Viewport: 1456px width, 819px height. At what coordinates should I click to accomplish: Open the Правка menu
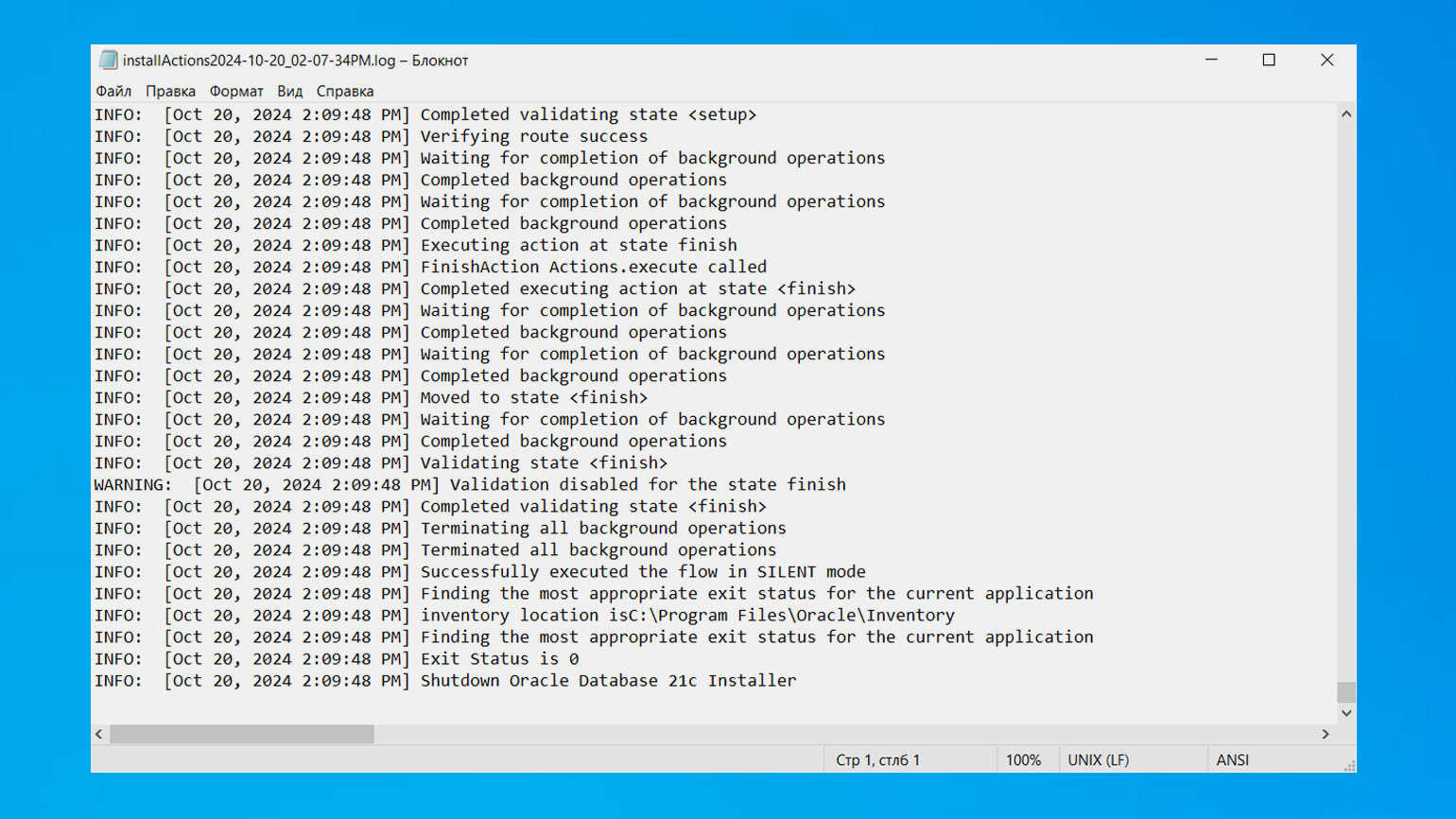tap(170, 91)
